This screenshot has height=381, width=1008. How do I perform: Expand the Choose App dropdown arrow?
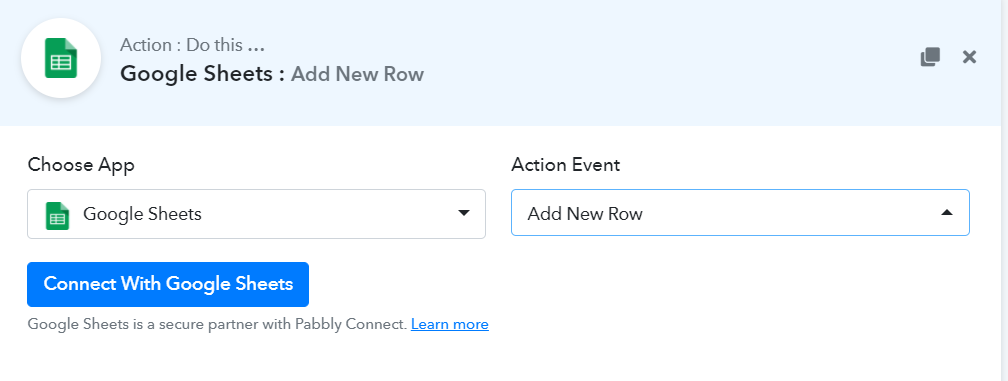464,213
